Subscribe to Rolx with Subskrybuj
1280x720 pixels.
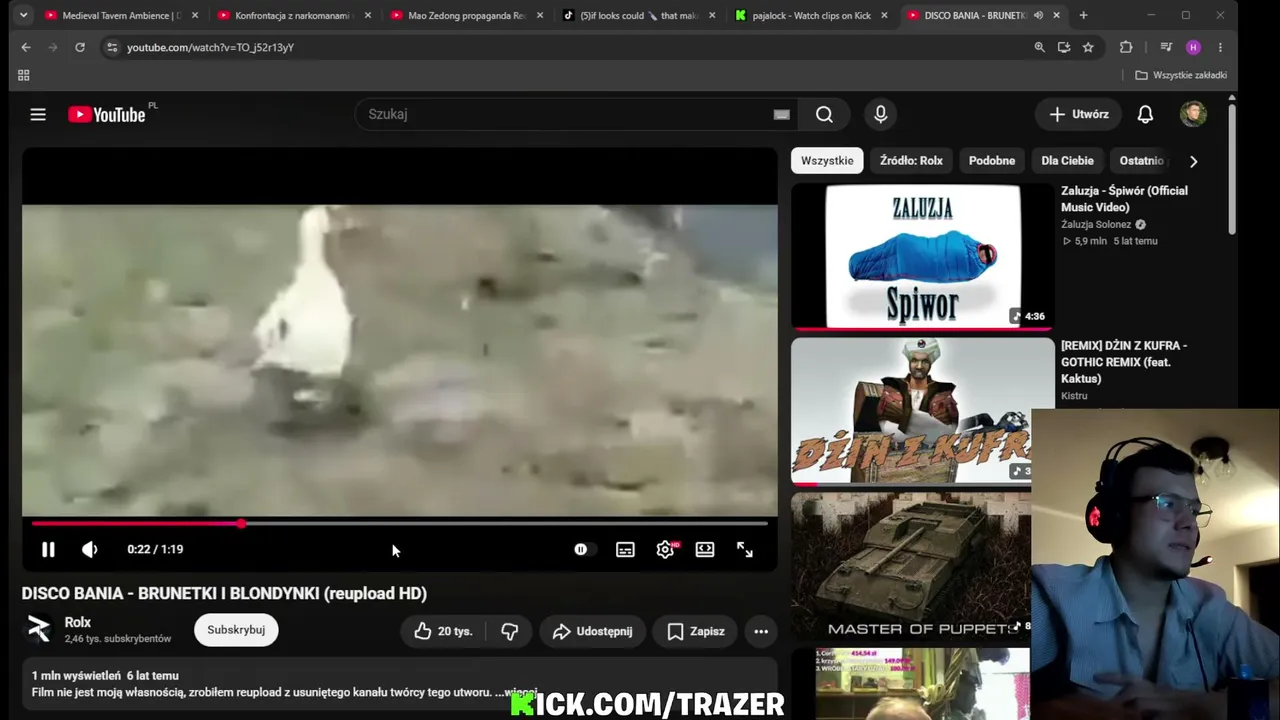click(x=236, y=630)
